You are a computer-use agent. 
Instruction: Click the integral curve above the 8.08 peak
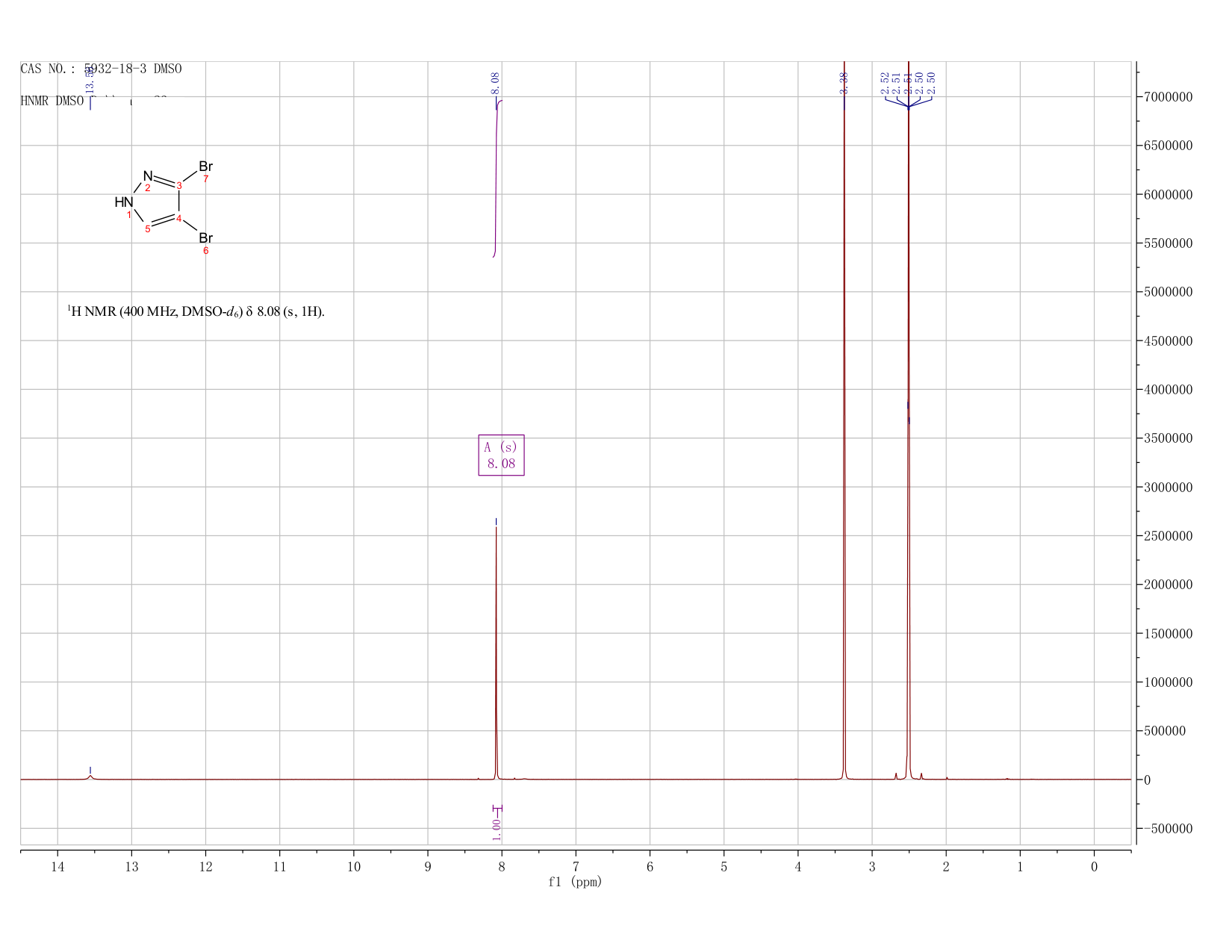497,179
